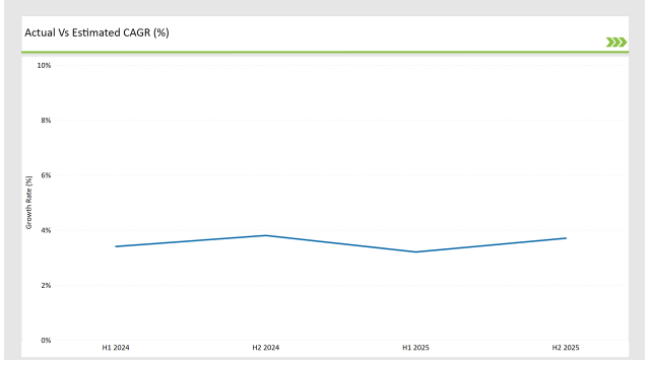Click the chart title Actual Vs Estimated CAGR (%)
This screenshot has width=650, height=365.
point(97,33)
